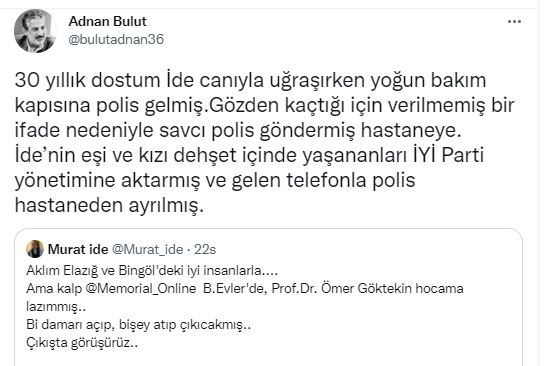
Task: Select text 'Prof.Dr. Ömer Göktekin hocama'
Action: pyautogui.click(x=368, y=289)
